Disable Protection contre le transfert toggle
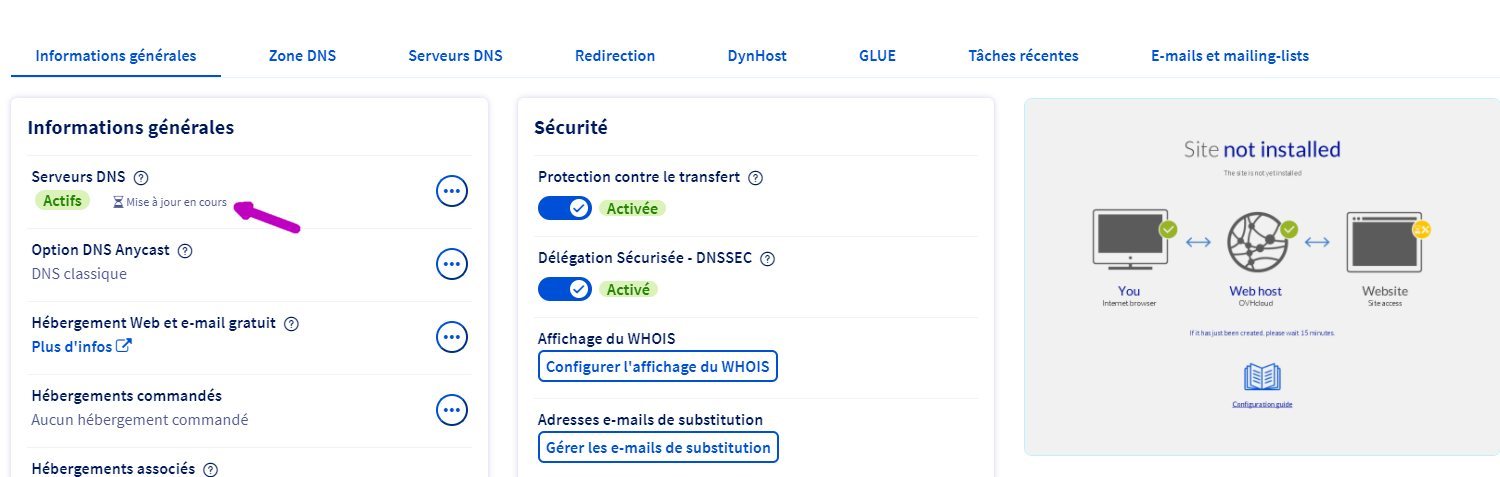Screen dimensions: 1500x477 tap(565, 208)
